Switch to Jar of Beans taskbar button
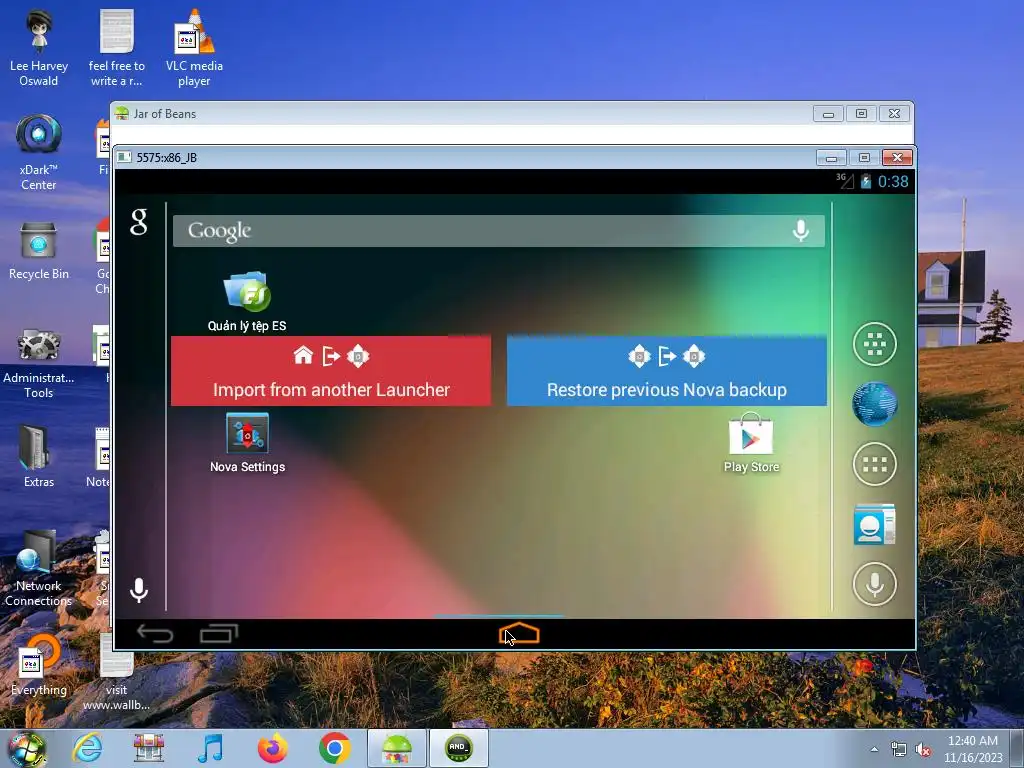 [397, 748]
